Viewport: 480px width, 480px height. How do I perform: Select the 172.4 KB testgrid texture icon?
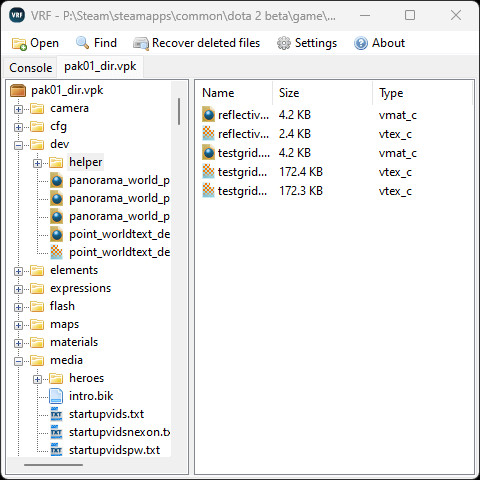[208, 172]
